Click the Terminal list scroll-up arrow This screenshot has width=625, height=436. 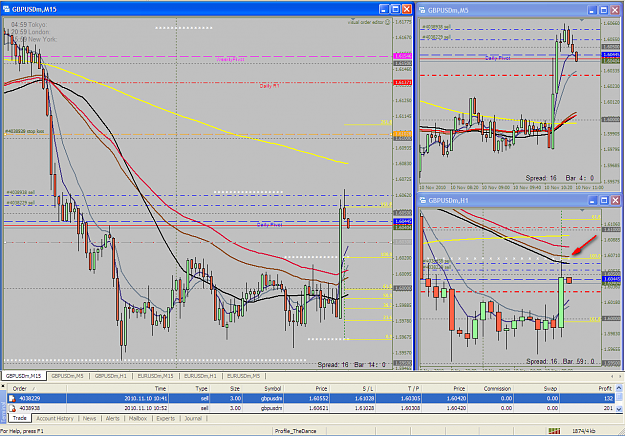coord(619,388)
